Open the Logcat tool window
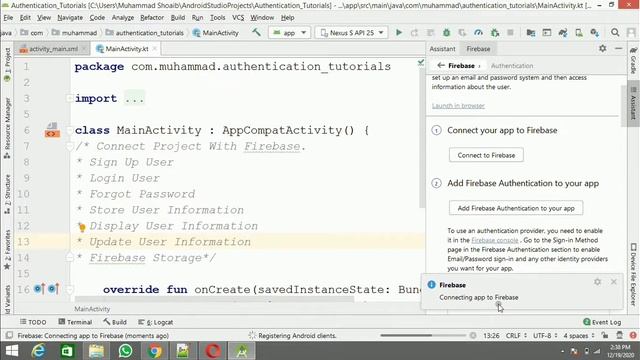Image resolution: width=640 pixels, height=360 pixels. [156, 322]
